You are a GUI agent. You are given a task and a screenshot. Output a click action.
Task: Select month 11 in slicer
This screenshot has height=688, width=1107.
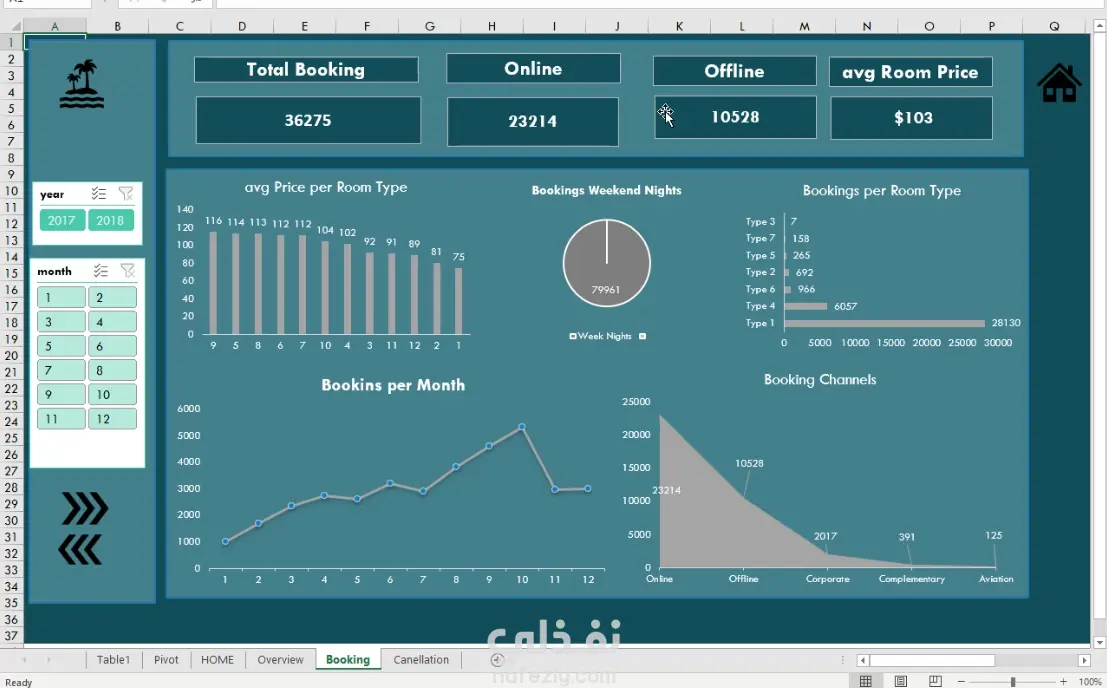[61, 418]
